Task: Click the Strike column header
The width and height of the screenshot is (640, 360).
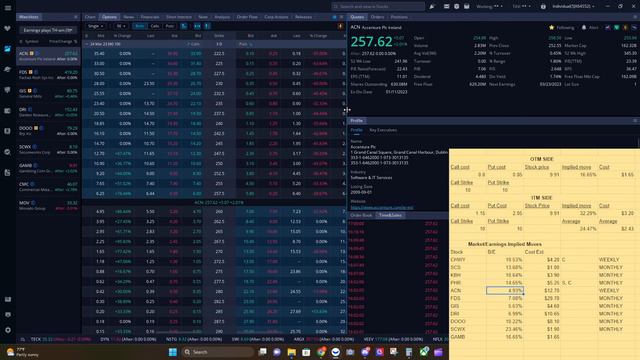Action: coord(219,36)
